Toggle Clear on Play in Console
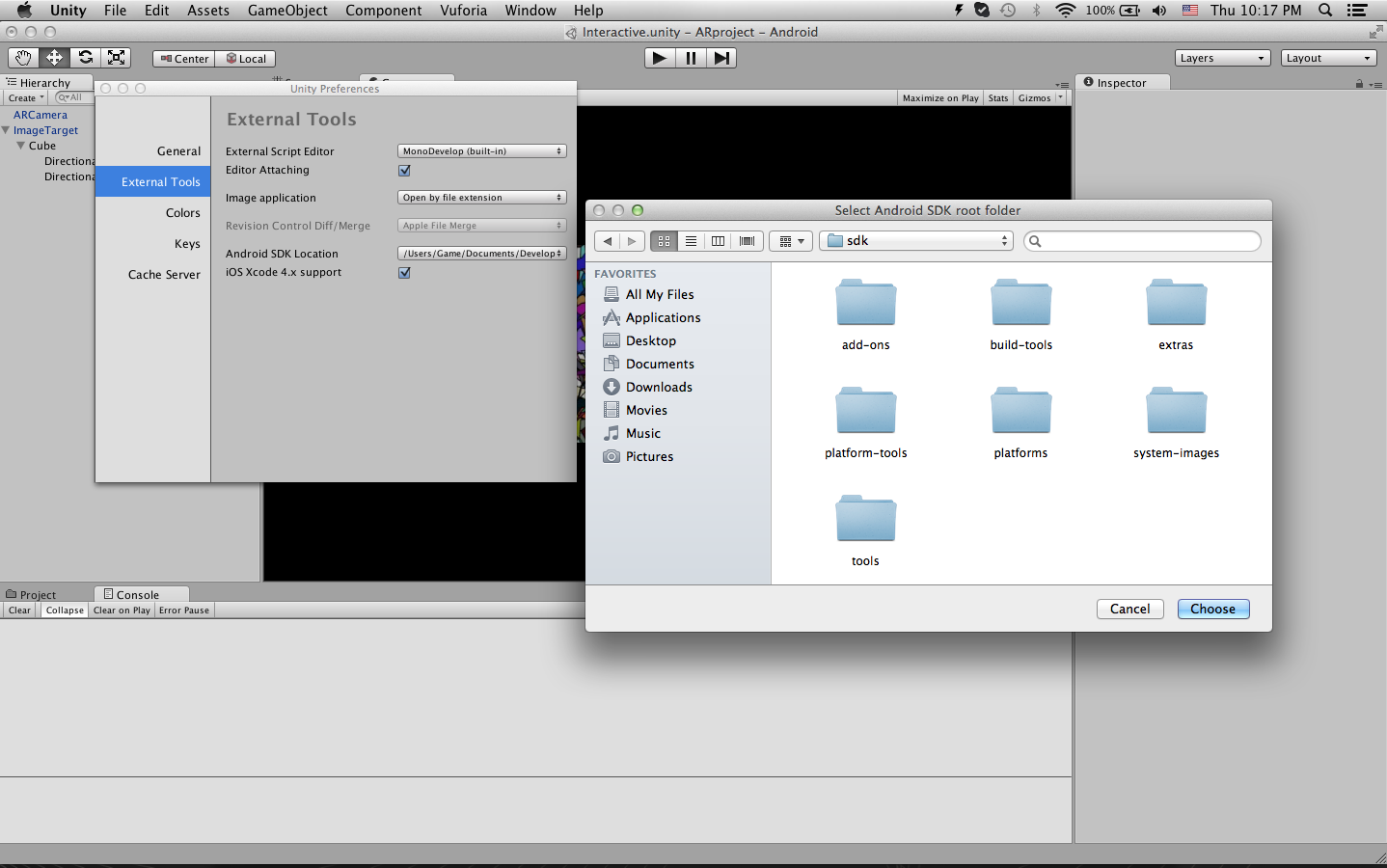 [122, 610]
